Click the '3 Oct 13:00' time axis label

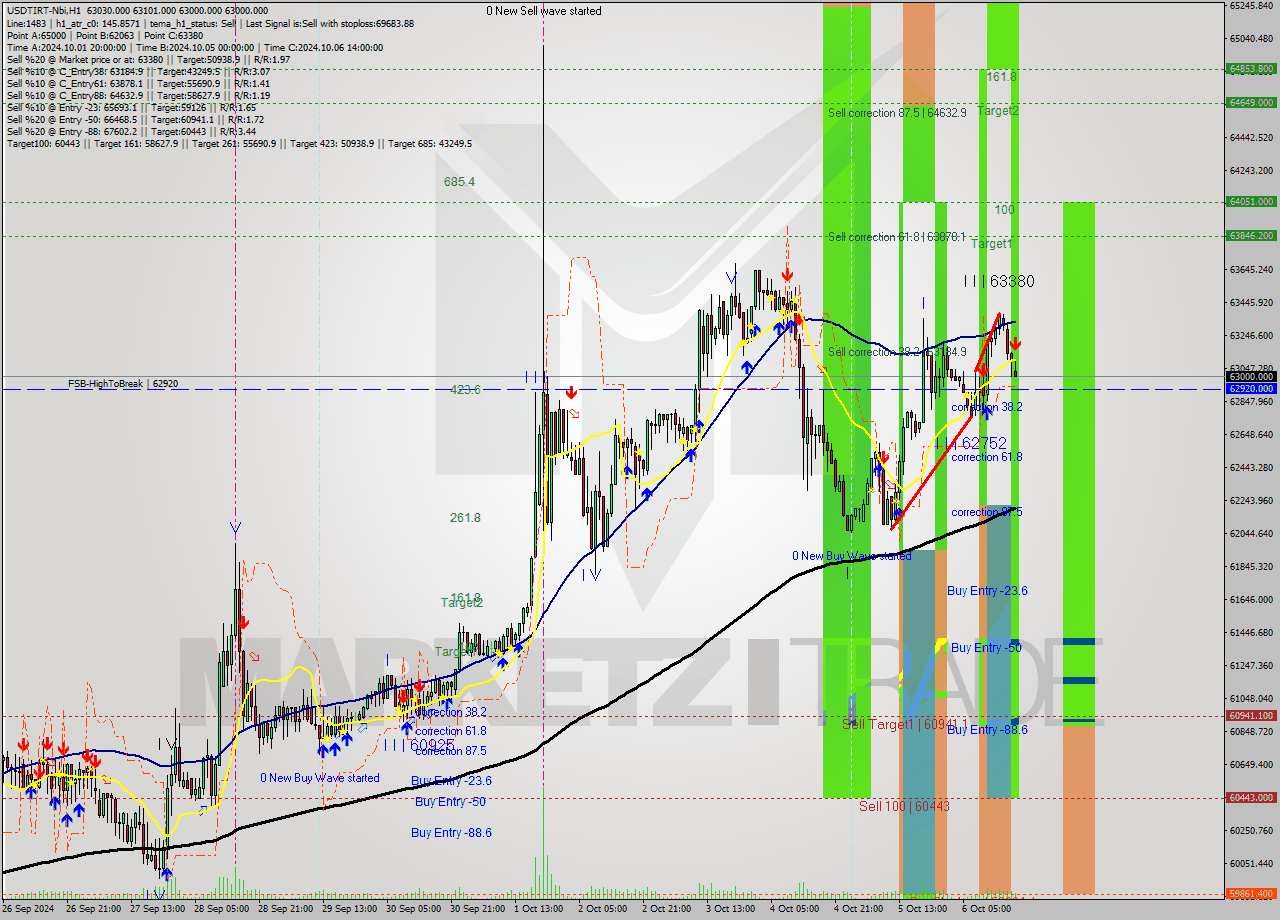733,909
